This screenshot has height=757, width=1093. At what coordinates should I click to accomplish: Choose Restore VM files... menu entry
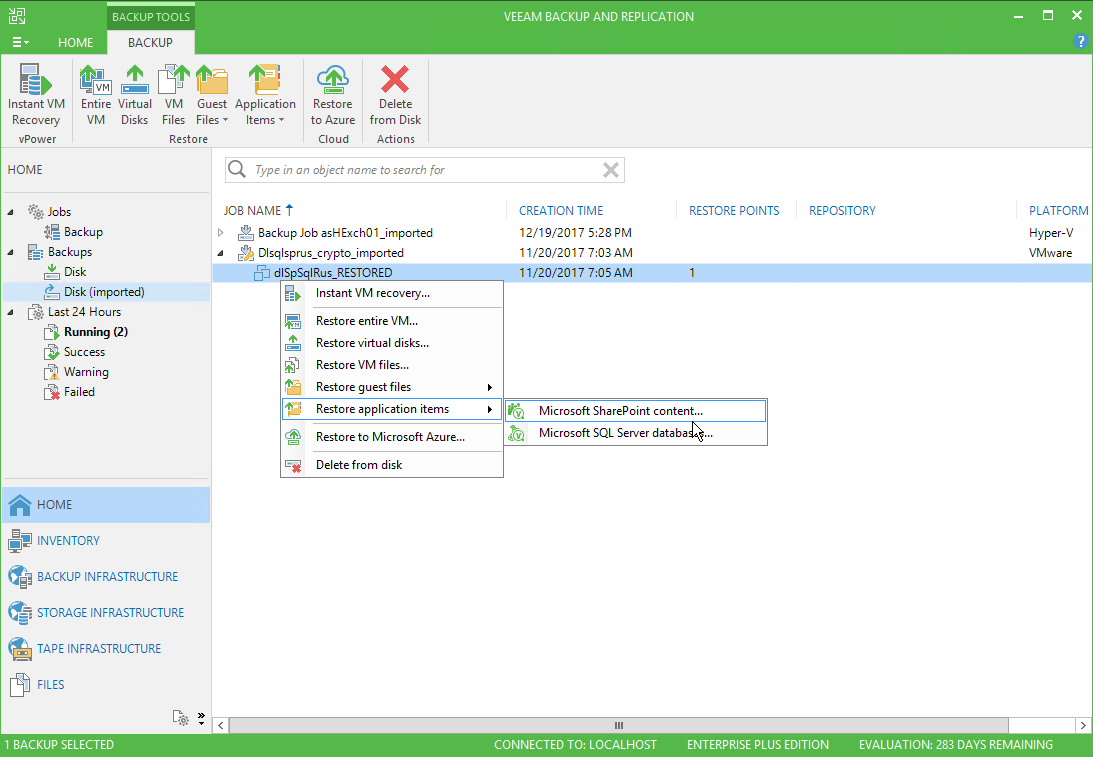tap(392, 365)
